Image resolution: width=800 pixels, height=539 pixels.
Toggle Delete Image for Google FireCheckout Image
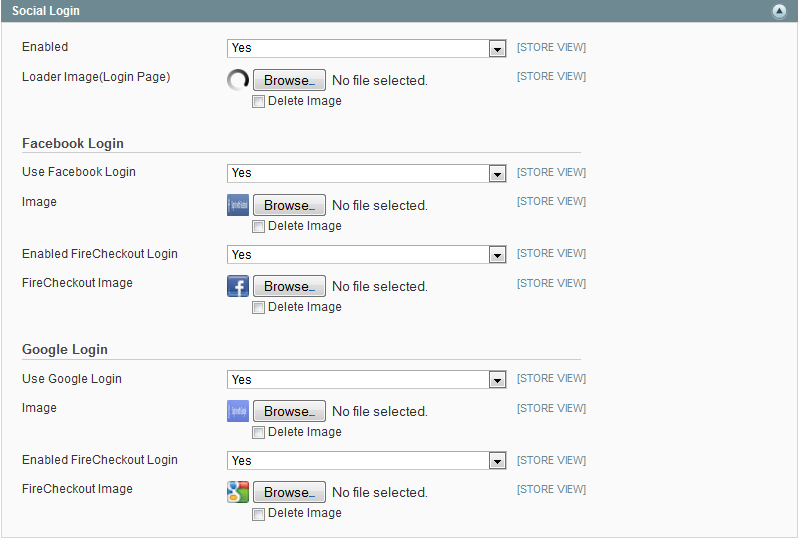[x=259, y=514]
